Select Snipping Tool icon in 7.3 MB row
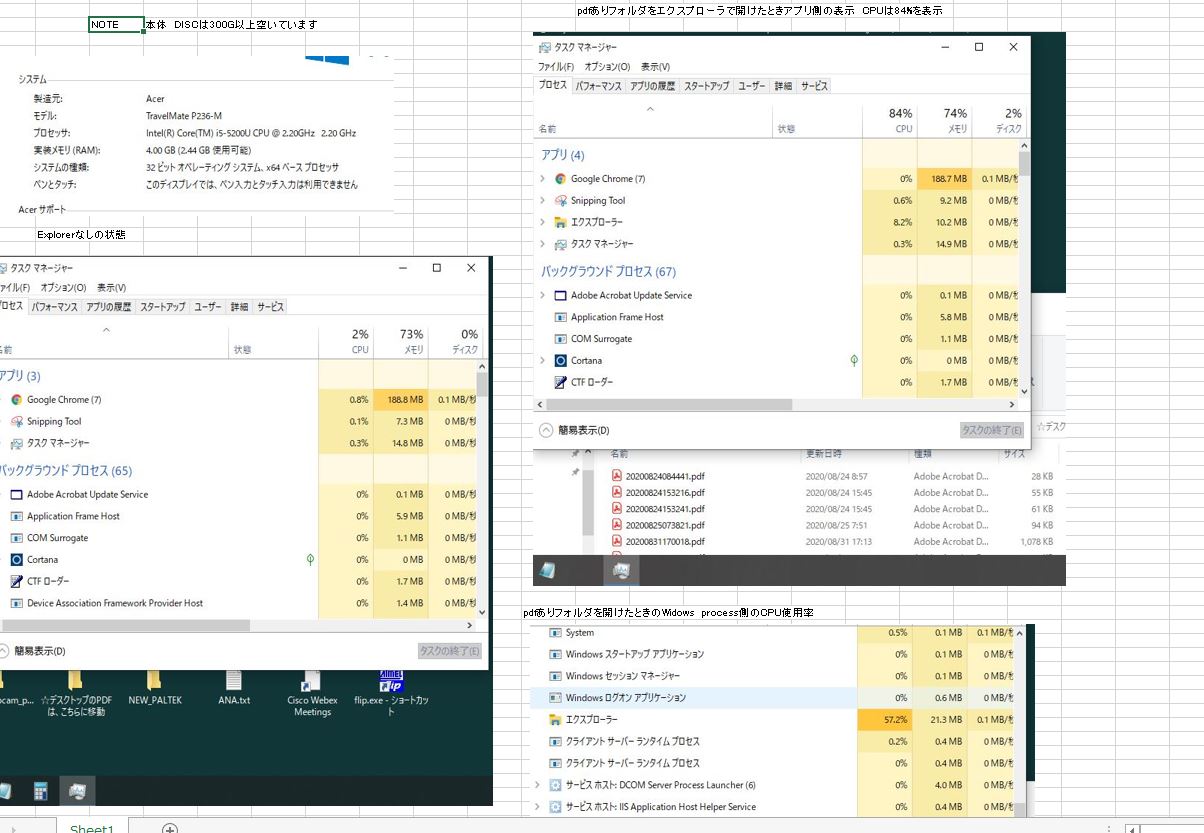This screenshot has width=1204, height=833. pyautogui.click(x=16, y=422)
